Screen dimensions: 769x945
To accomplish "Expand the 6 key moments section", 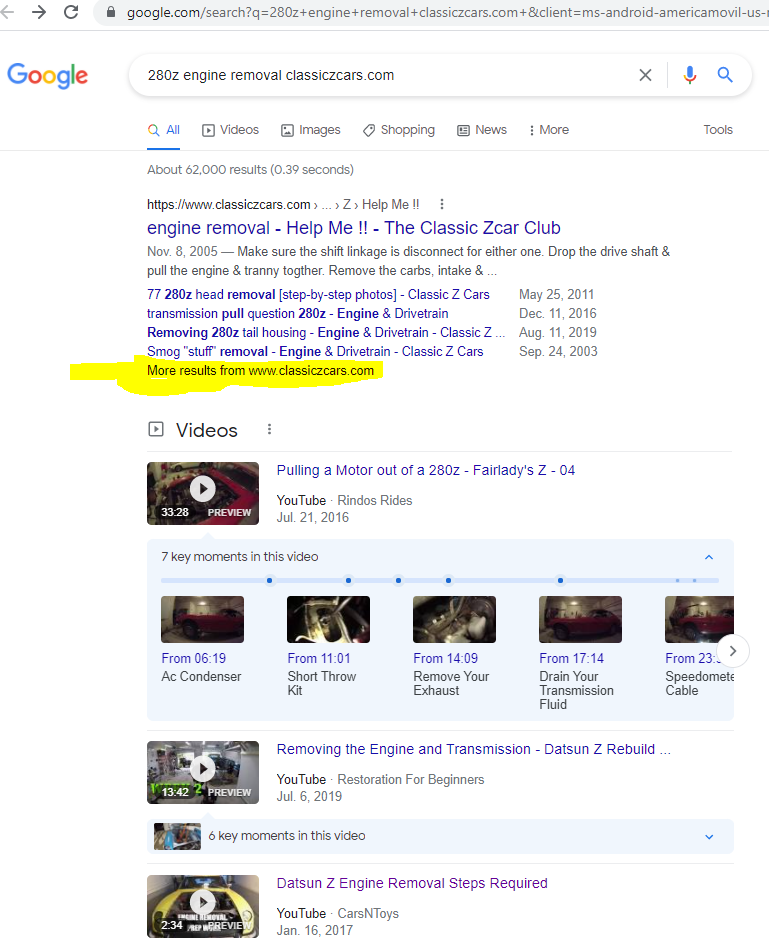I will point(709,837).
